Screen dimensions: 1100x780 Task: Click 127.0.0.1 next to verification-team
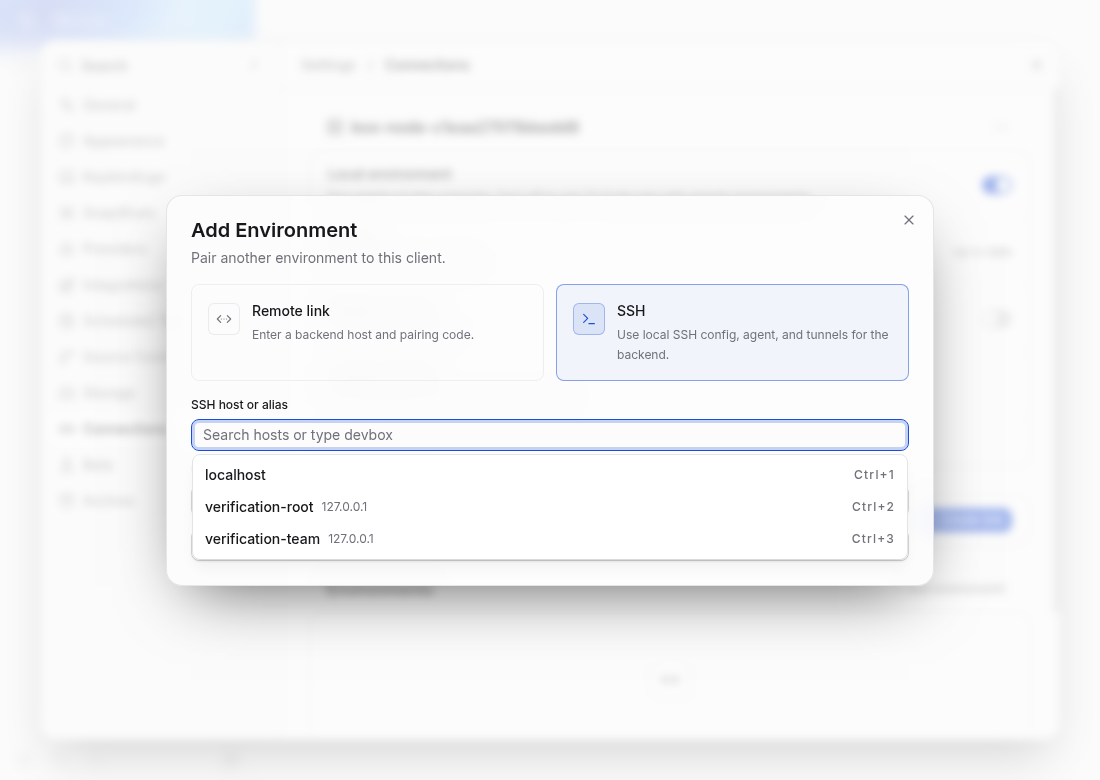click(351, 539)
